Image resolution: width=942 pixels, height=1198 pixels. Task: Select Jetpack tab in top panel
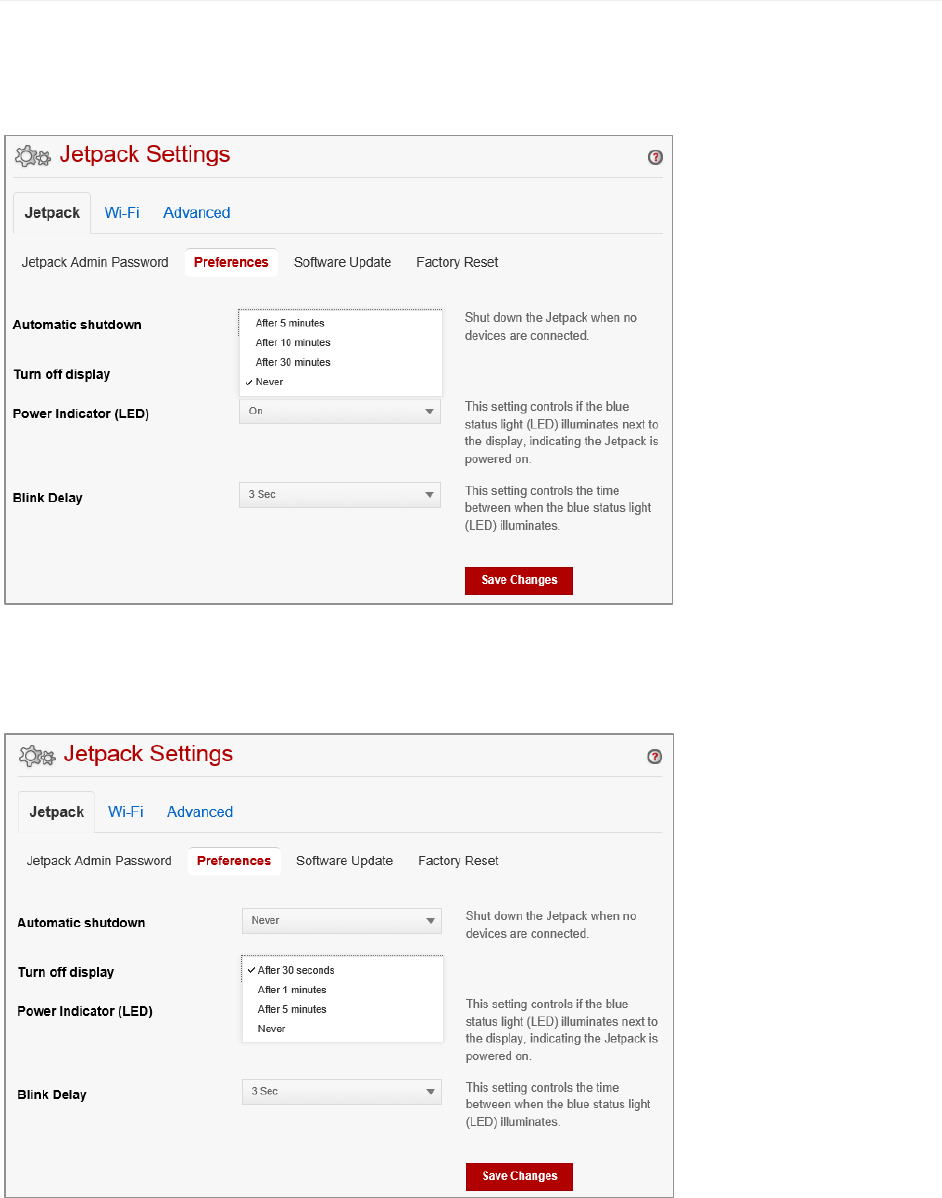(52, 213)
